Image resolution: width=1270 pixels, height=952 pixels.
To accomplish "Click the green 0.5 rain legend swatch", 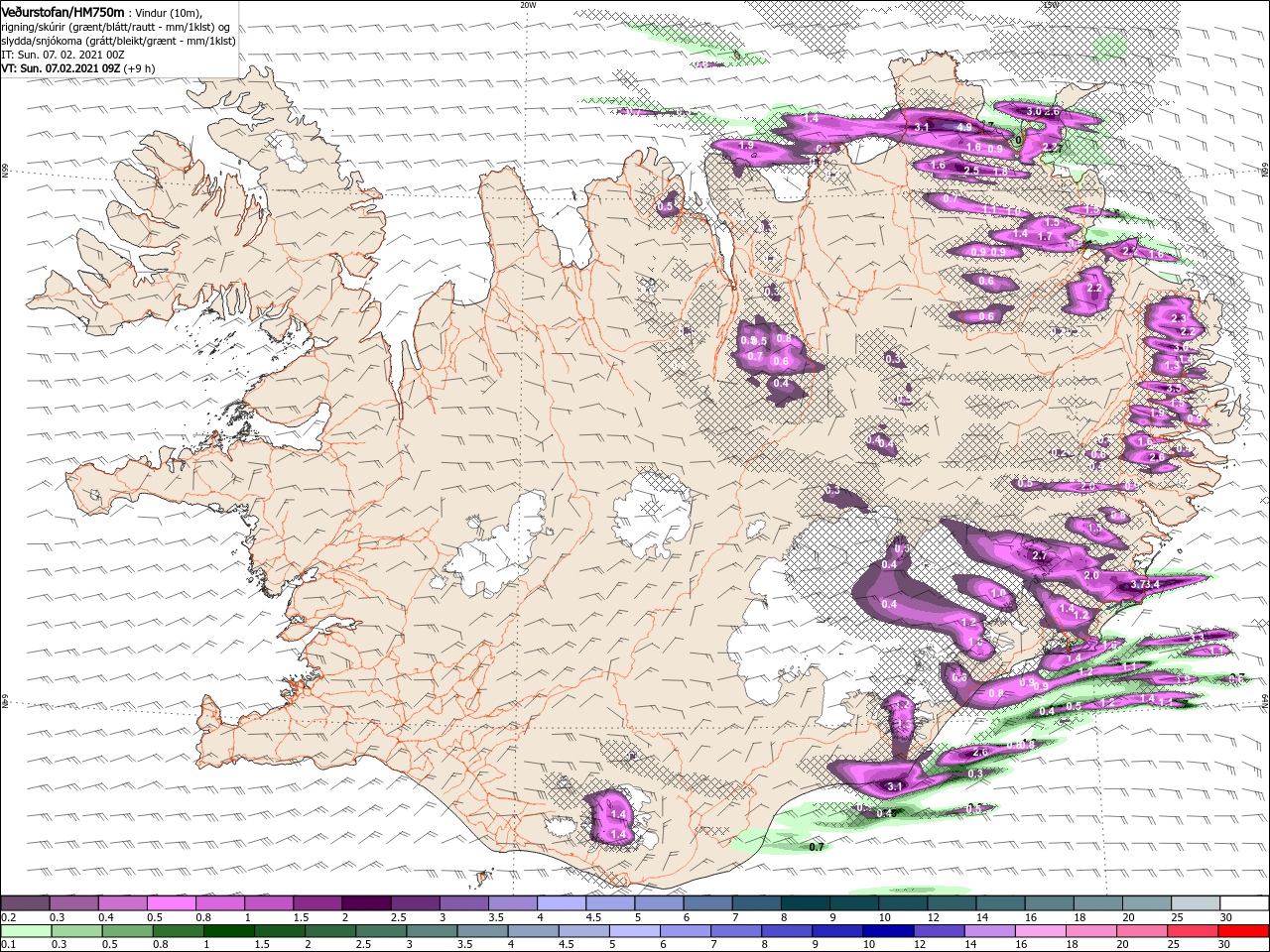I will click(x=128, y=931).
